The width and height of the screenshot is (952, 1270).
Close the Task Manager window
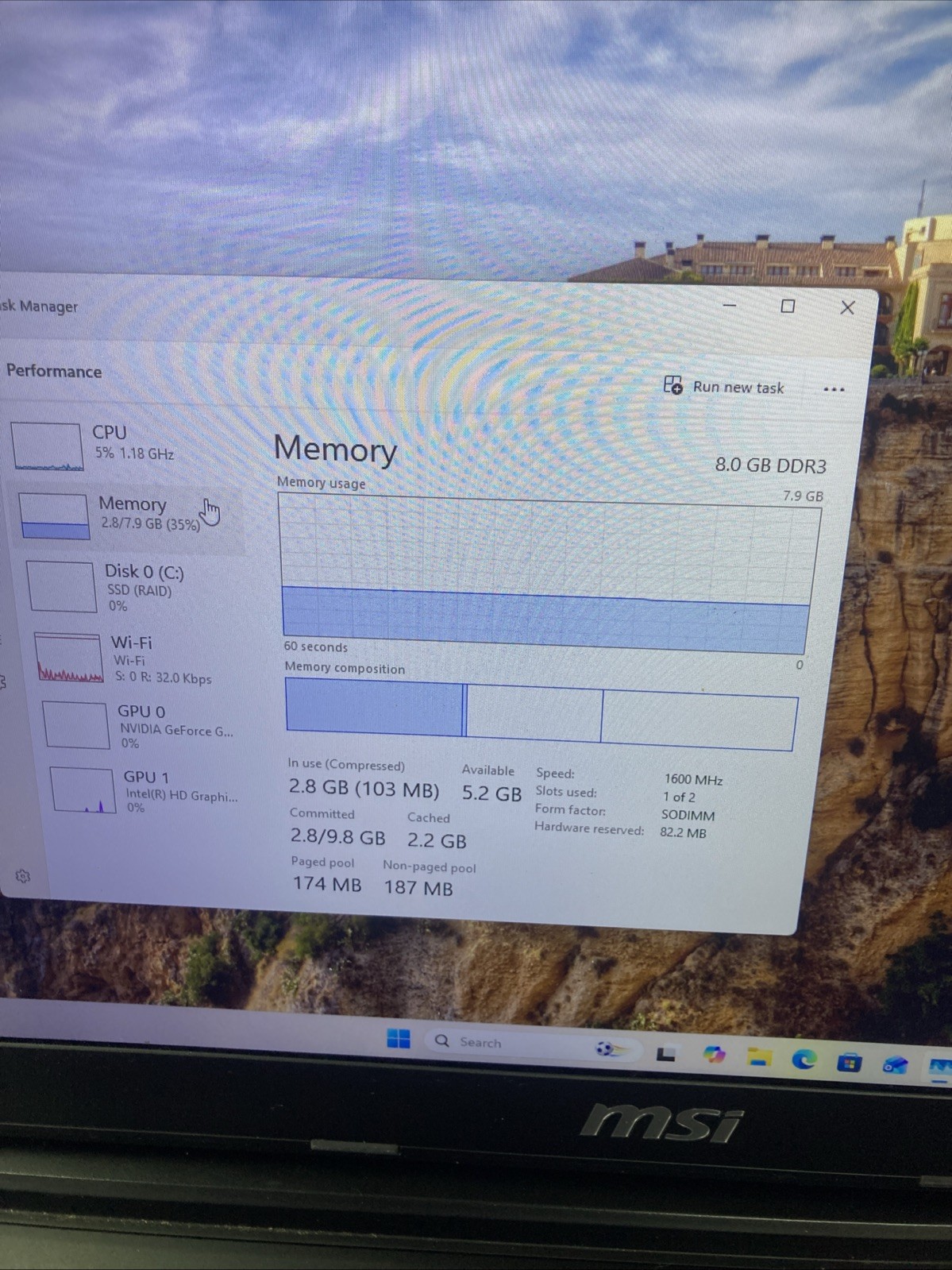[x=847, y=307]
